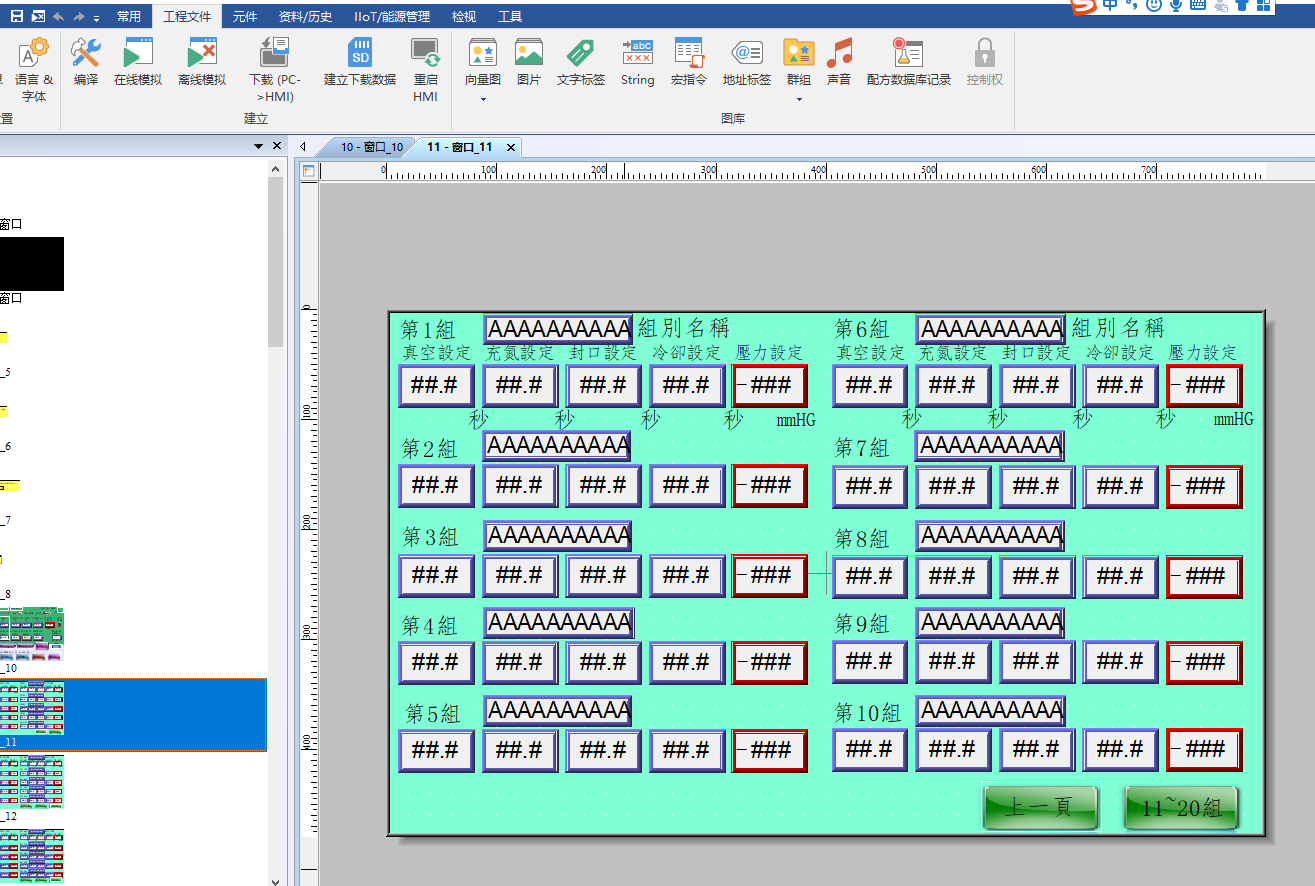Click the 上一頁 button on canvas
The image size is (1315, 886).
1040,808
